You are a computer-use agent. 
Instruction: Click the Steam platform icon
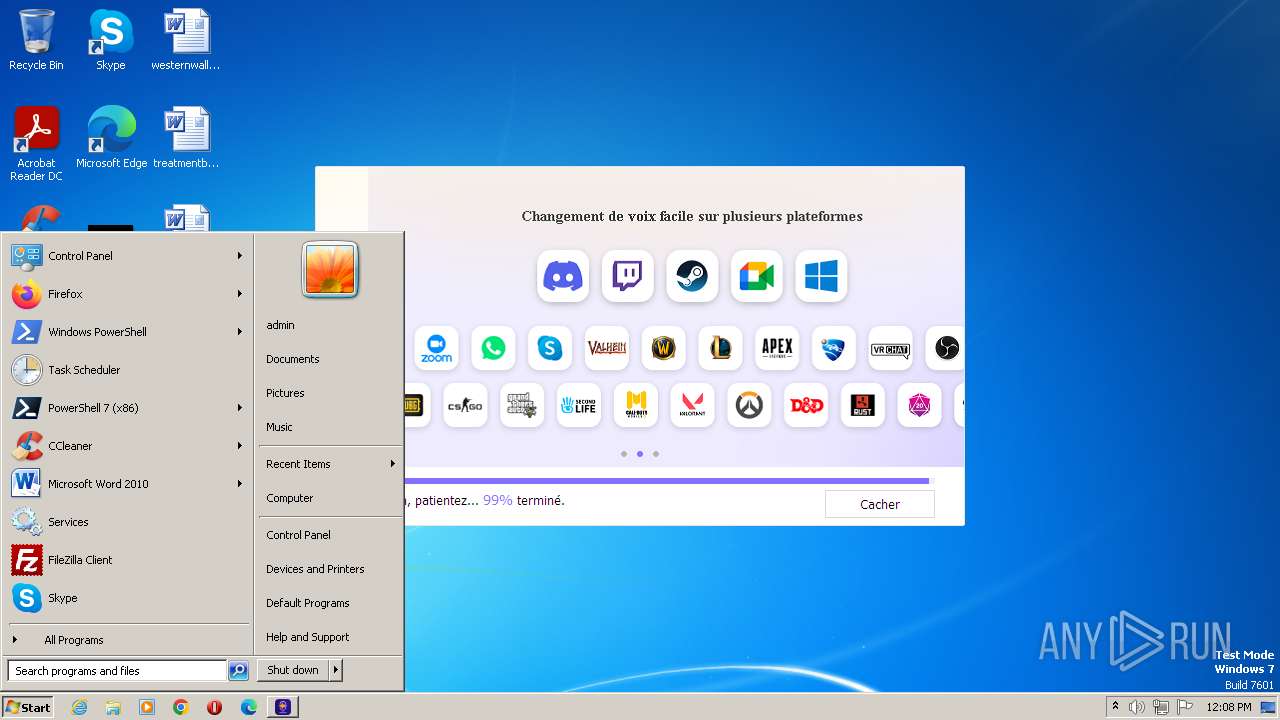pos(692,276)
